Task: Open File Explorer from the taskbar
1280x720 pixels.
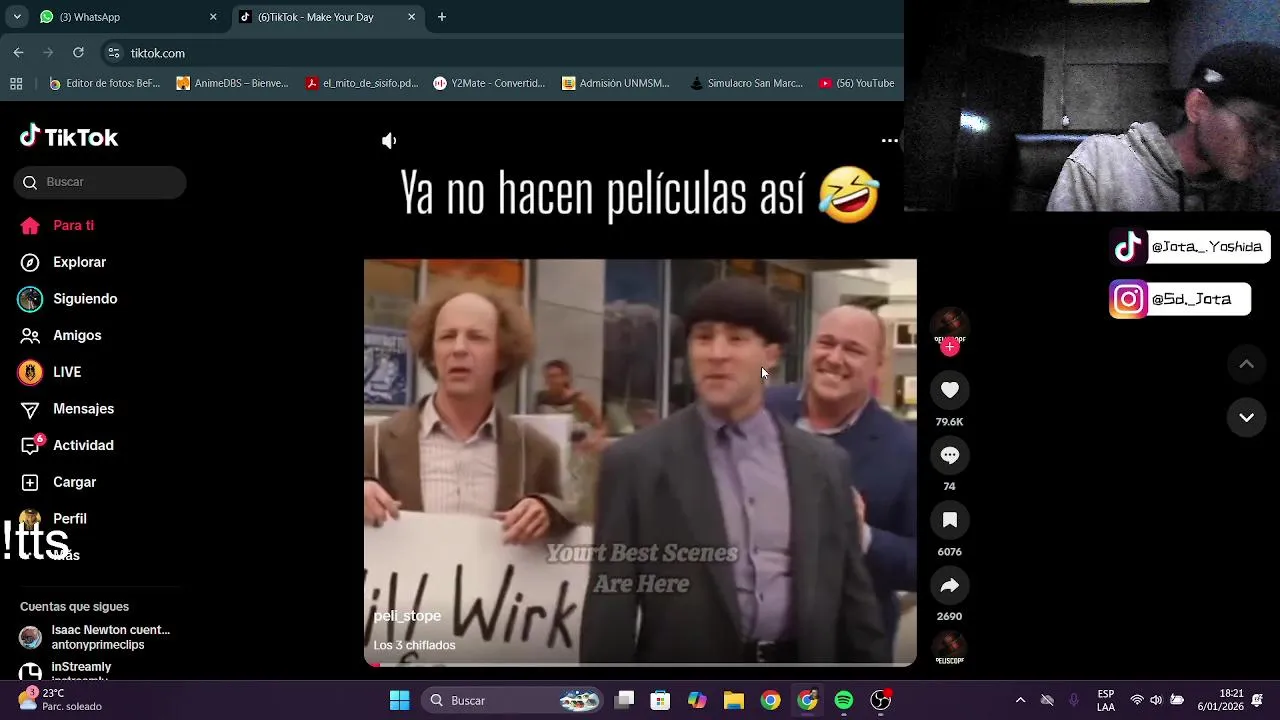Action: point(734,700)
